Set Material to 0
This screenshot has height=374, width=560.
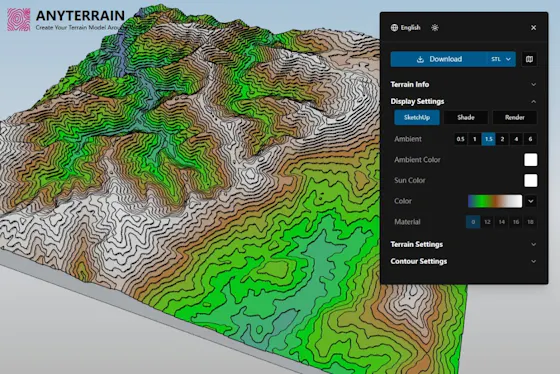tap(473, 222)
